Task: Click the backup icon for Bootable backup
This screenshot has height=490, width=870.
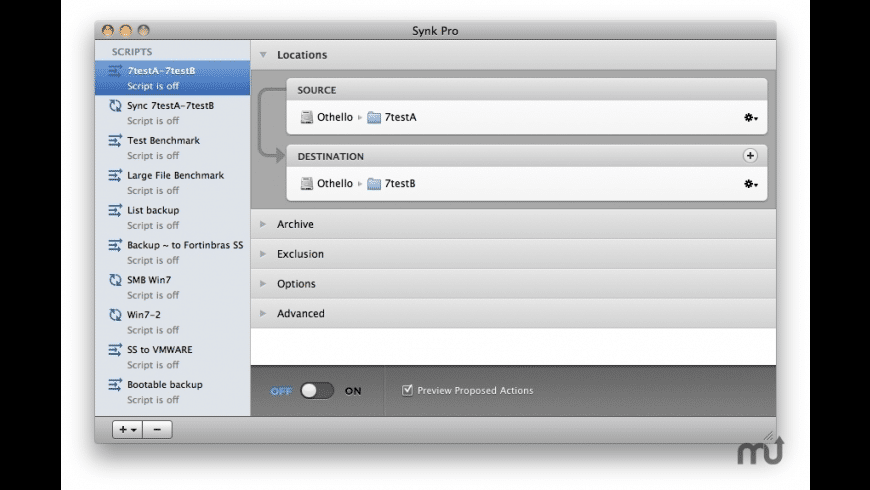Action: tap(115, 385)
